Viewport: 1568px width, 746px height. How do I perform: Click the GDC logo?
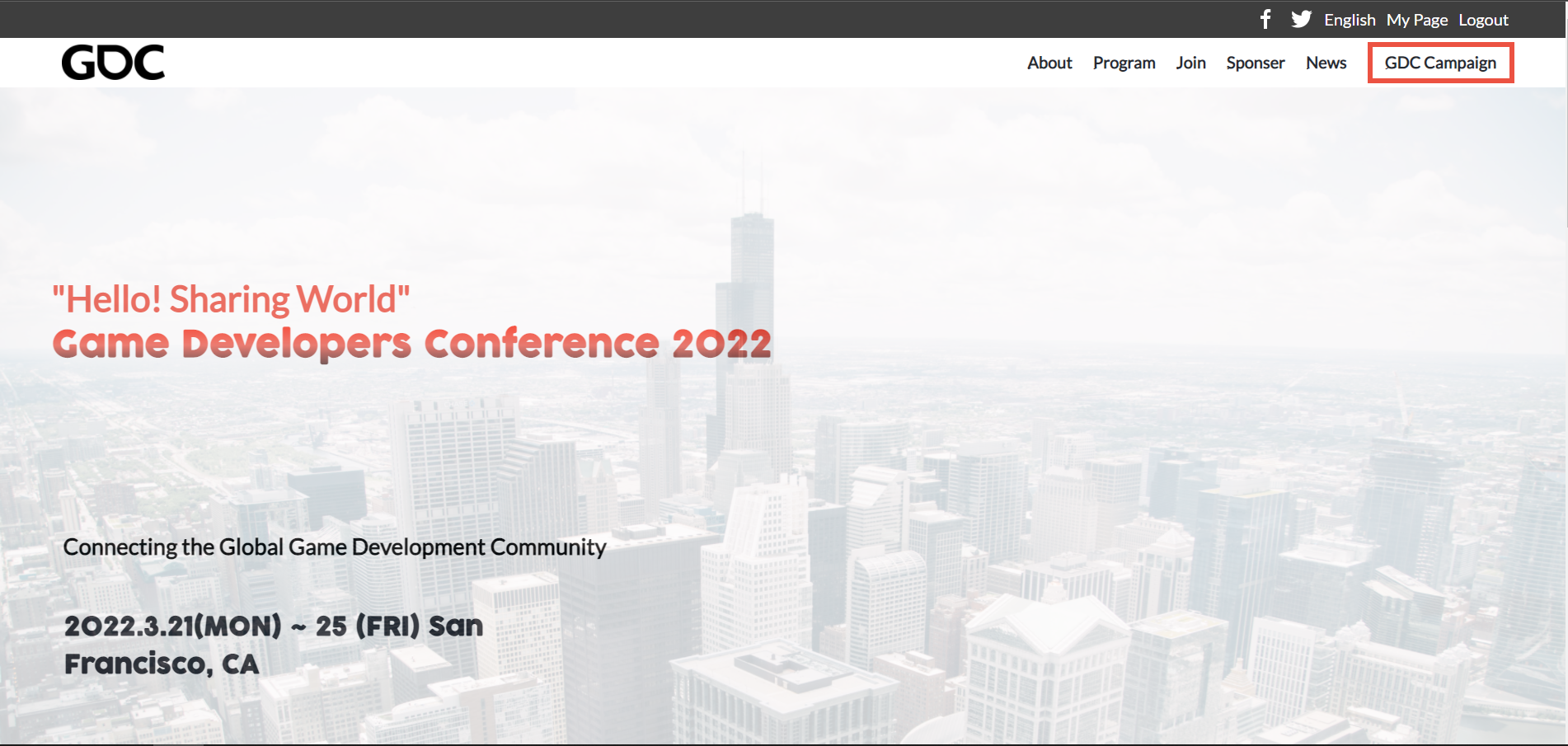113,63
